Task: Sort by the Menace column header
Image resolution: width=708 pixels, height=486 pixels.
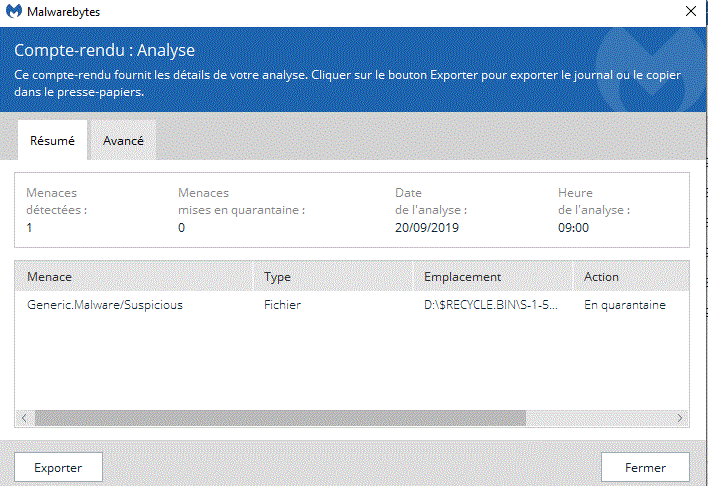Action: pyautogui.click(x=134, y=276)
